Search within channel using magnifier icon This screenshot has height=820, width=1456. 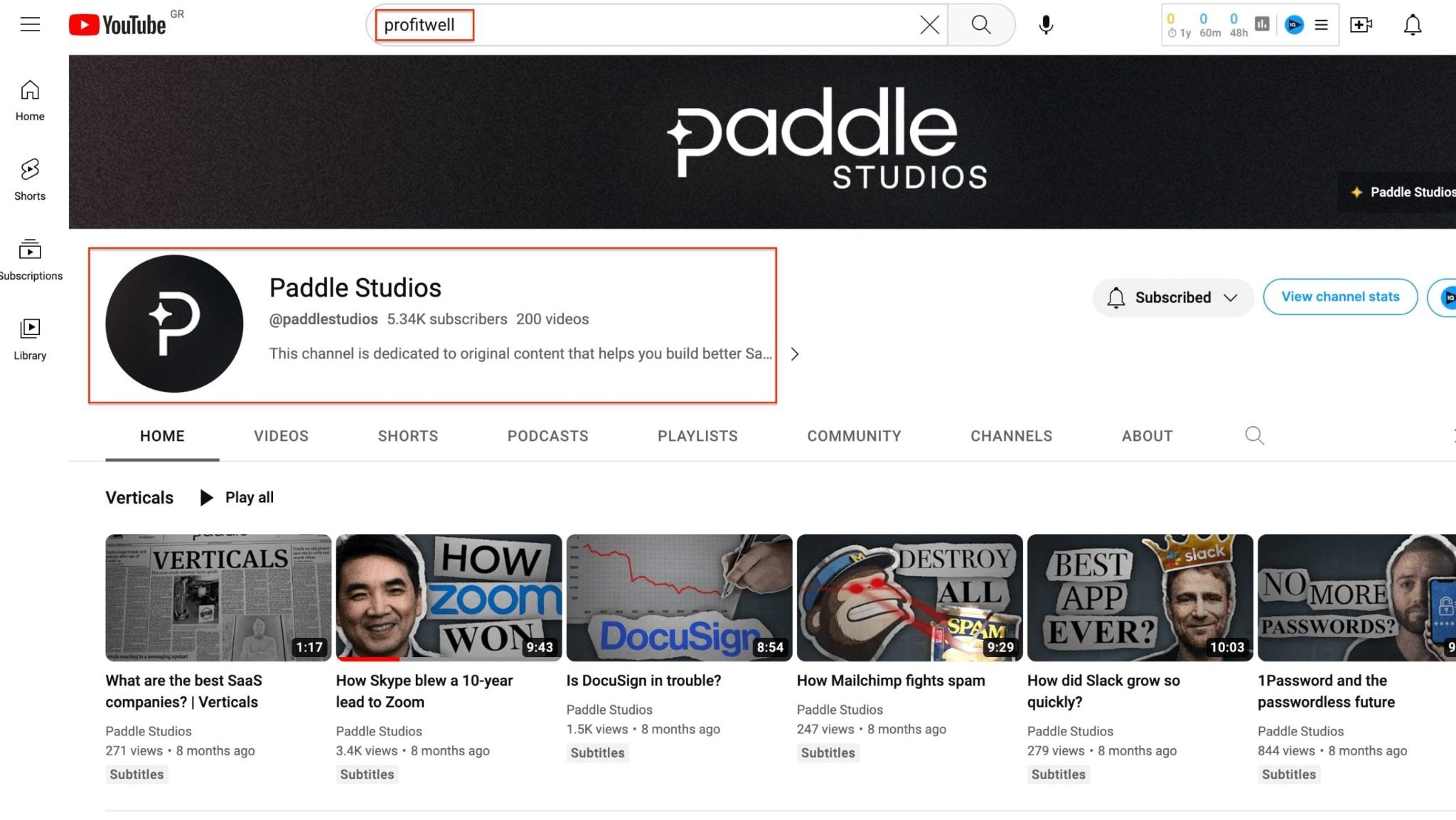1255,435
